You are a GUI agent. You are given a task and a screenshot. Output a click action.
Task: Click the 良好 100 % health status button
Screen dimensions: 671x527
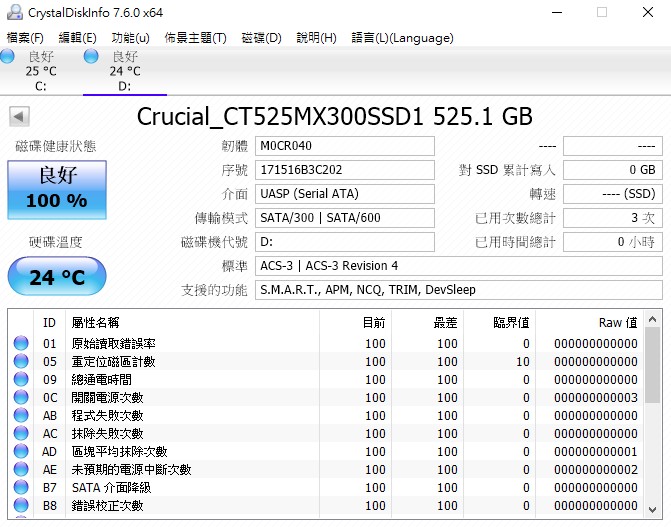[57, 190]
